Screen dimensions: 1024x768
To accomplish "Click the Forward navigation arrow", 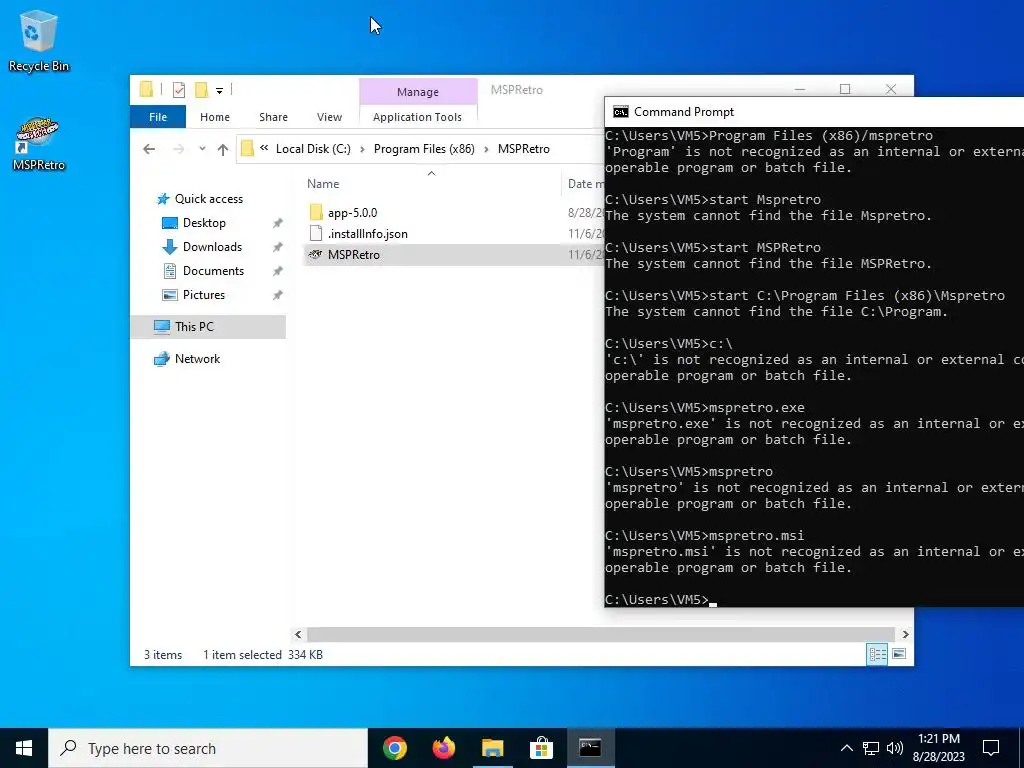I will tap(178, 149).
